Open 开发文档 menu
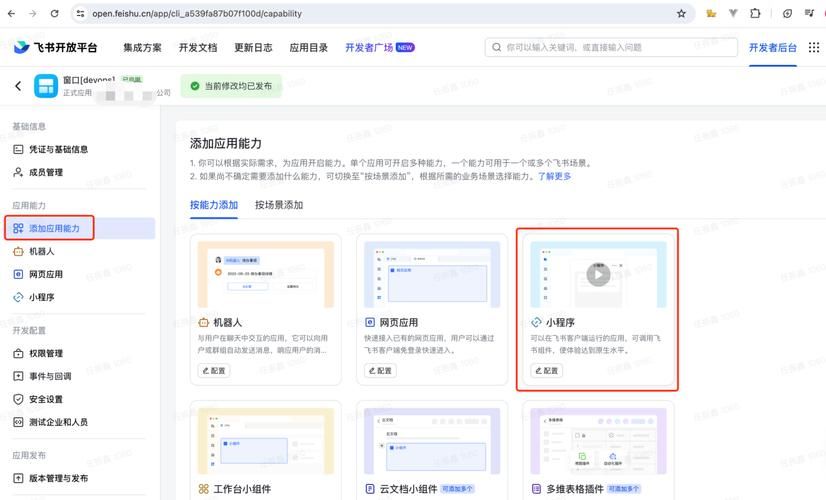This screenshot has height=500, width=826. [x=198, y=47]
